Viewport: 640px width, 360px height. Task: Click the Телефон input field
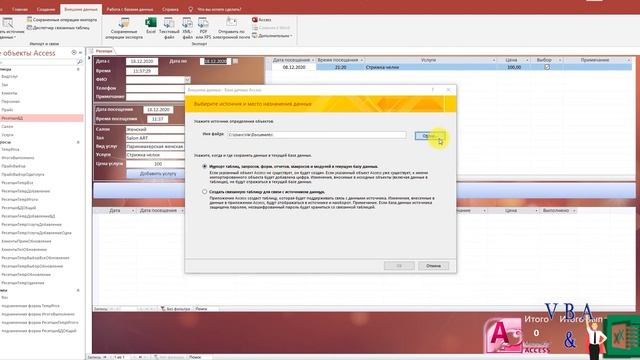point(155,88)
